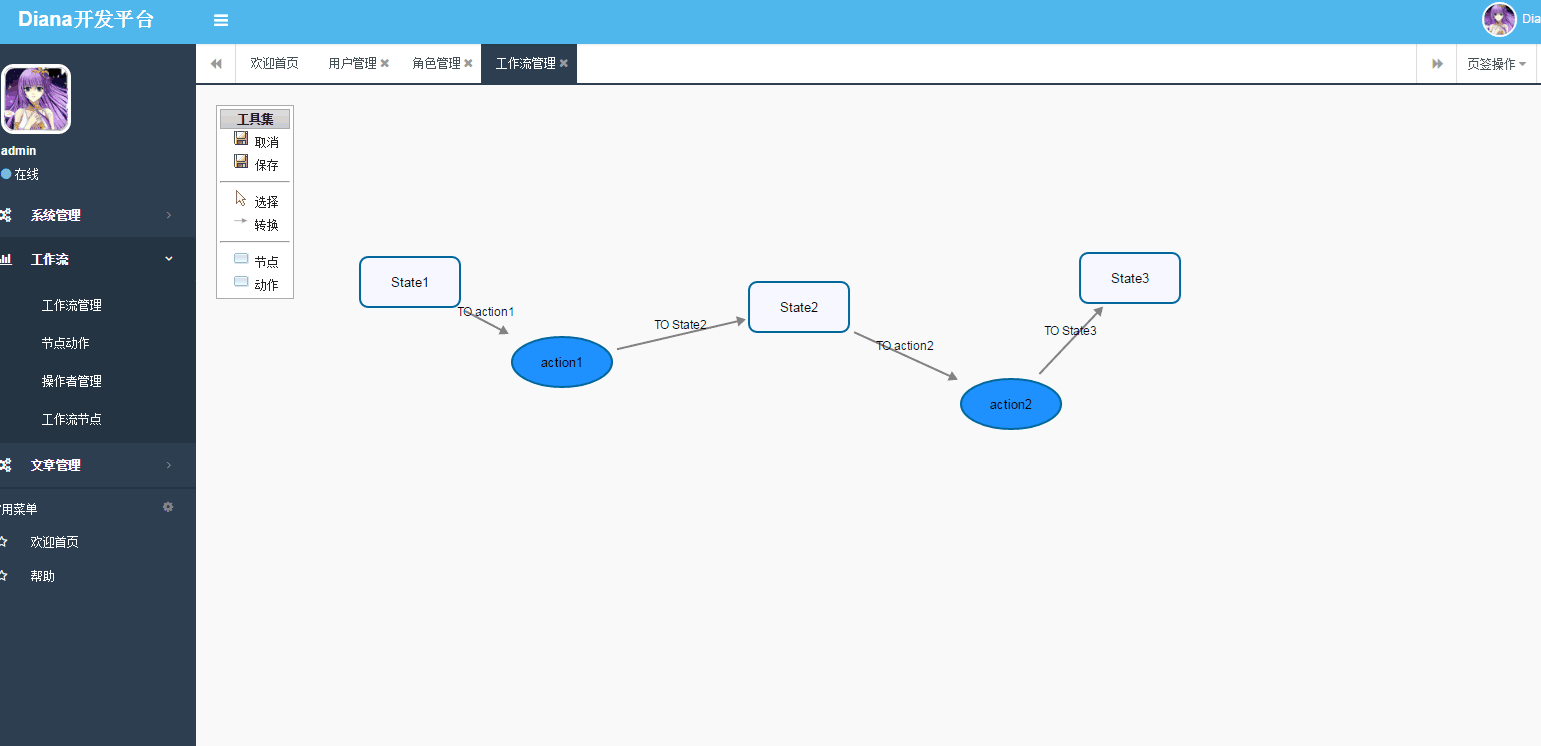The height and width of the screenshot is (746, 1541).
Task: Click the 系统管理 menu icon
Action: (5, 215)
